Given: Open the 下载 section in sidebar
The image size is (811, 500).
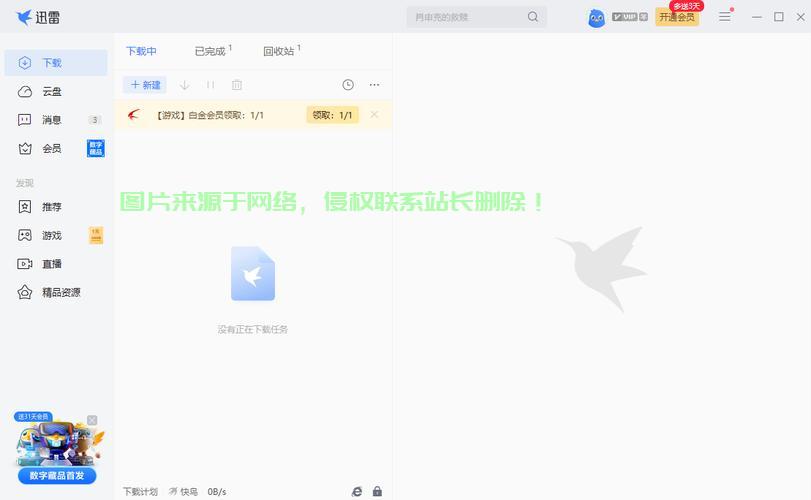Looking at the screenshot, I should tap(56, 63).
